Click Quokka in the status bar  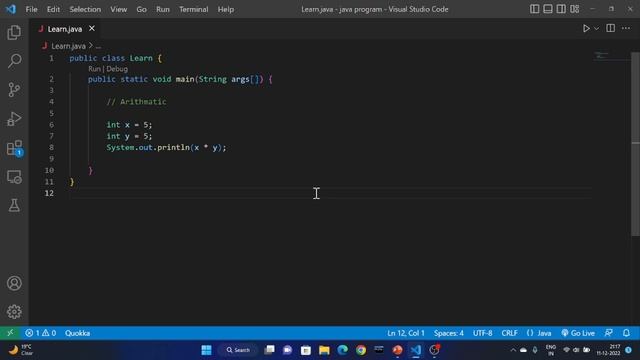[77, 333]
